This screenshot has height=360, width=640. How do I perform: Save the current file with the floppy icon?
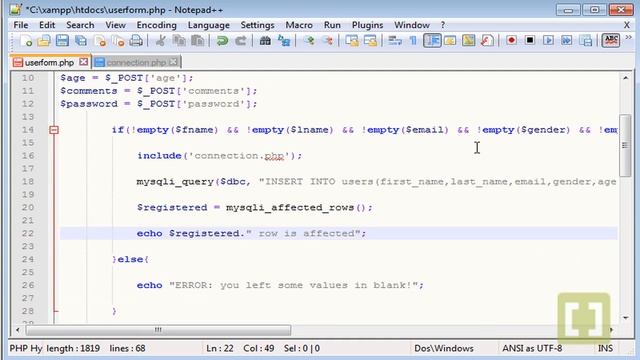click(x=62, y=41)
